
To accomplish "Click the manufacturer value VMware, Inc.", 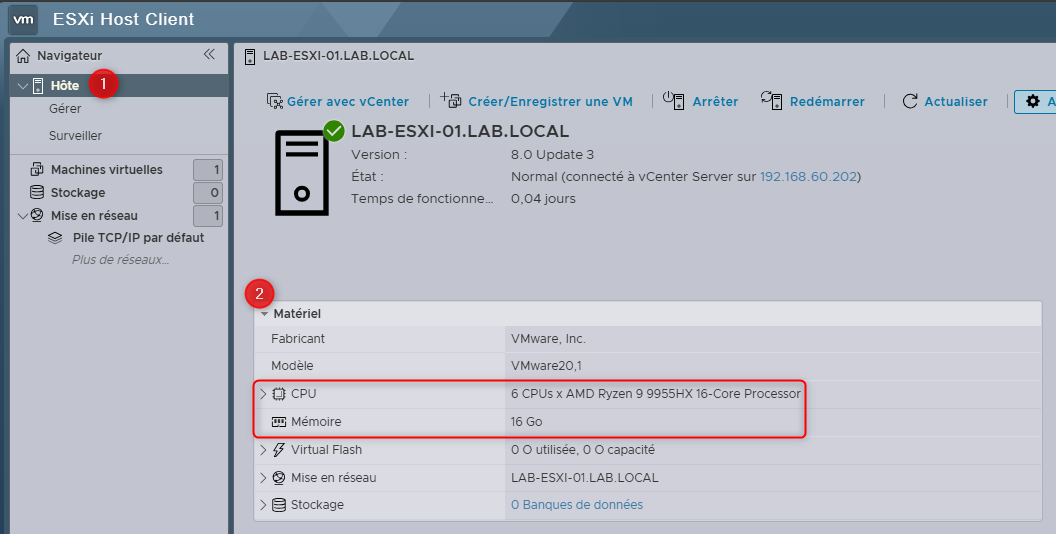I will 548,339.
